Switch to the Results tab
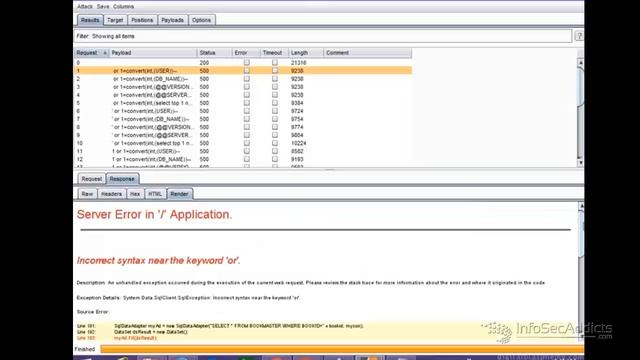This screenshot has width=640, height=360. click(x=90, y=20)
